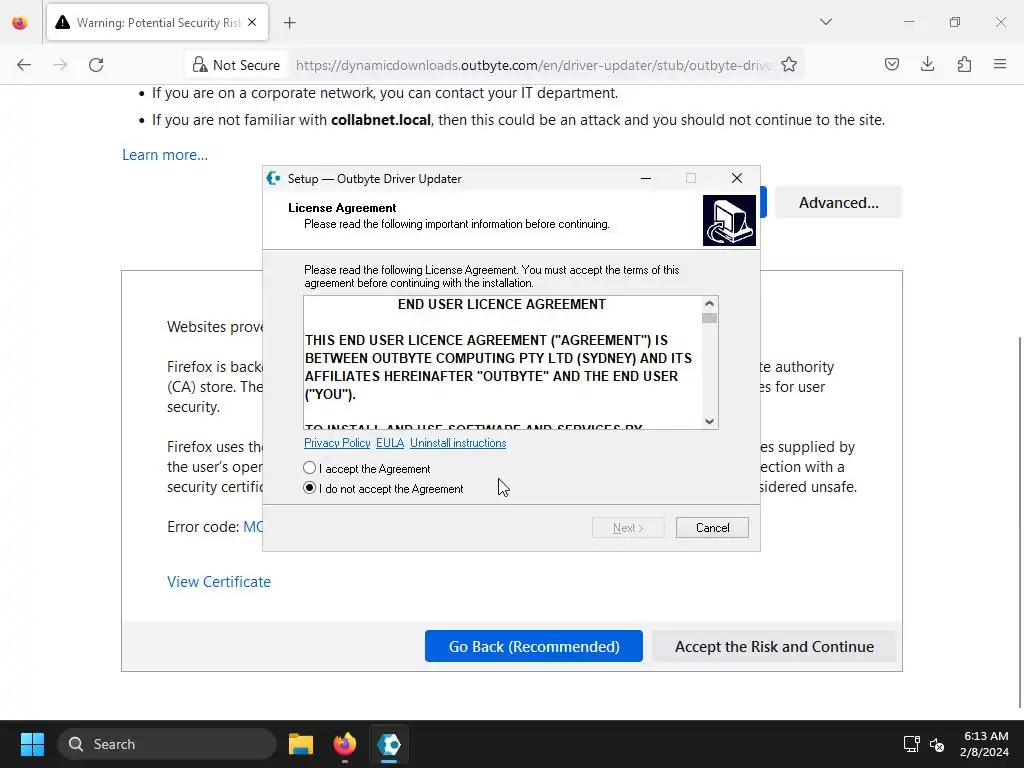
Task: Click the setup wizard installer image
Action: point(729,220)
